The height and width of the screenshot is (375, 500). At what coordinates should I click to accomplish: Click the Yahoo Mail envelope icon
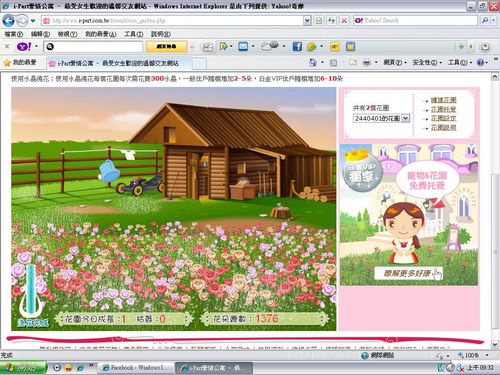point(243,46)
